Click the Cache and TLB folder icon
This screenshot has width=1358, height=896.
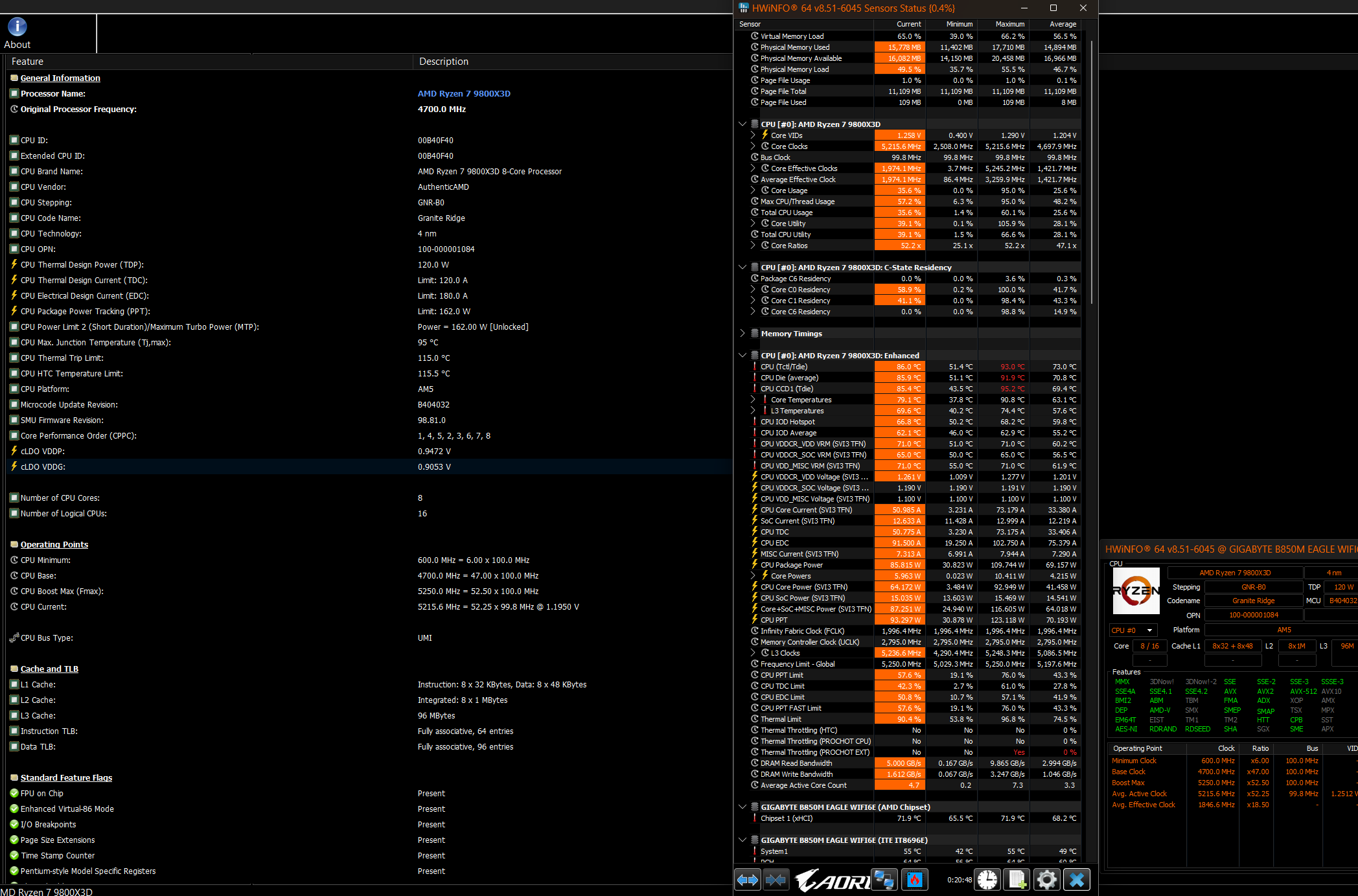14,669
